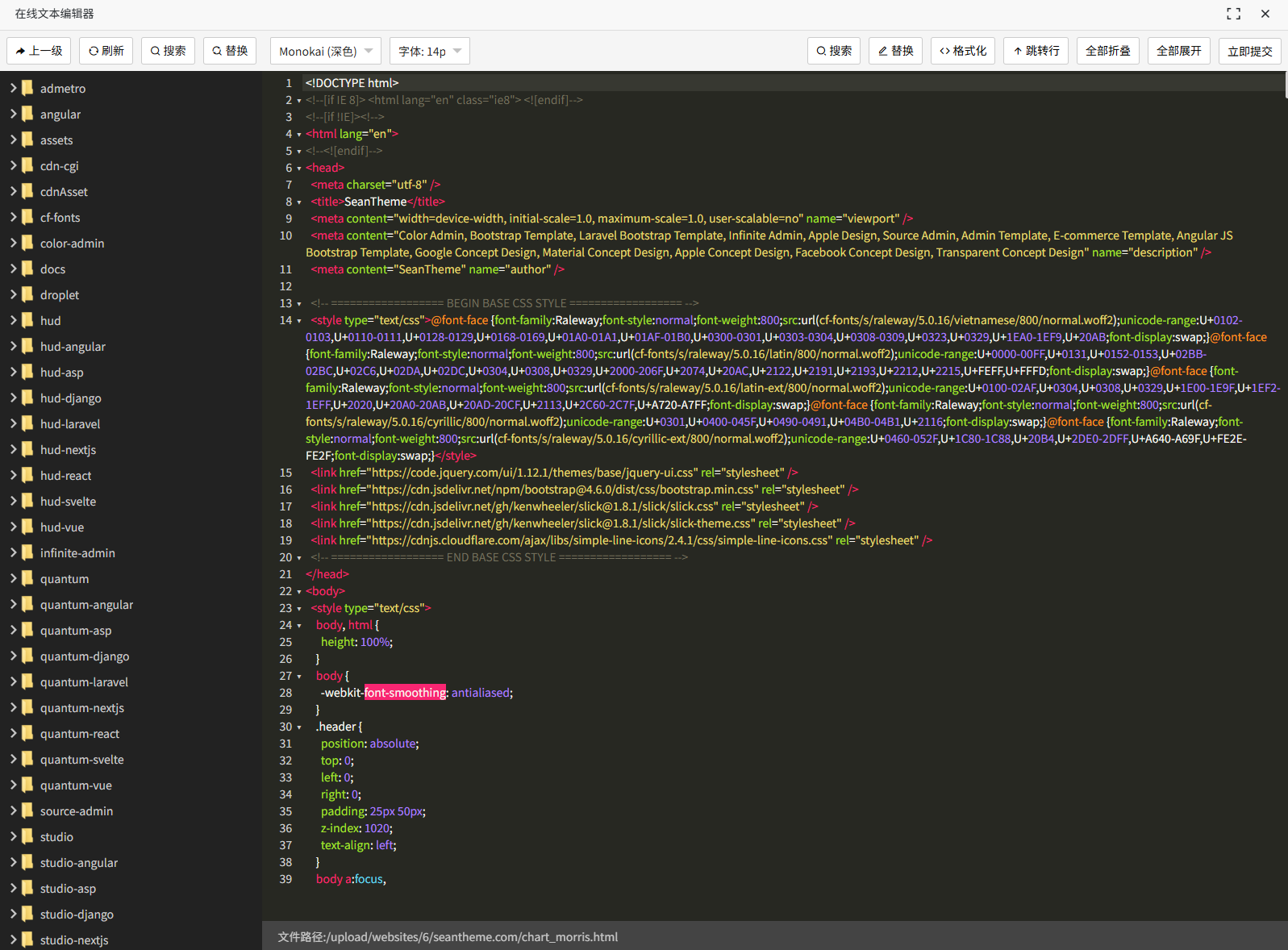Click the editor vertical scrollbar
Screen dimensions: 1288x950
click(1286, 85)
